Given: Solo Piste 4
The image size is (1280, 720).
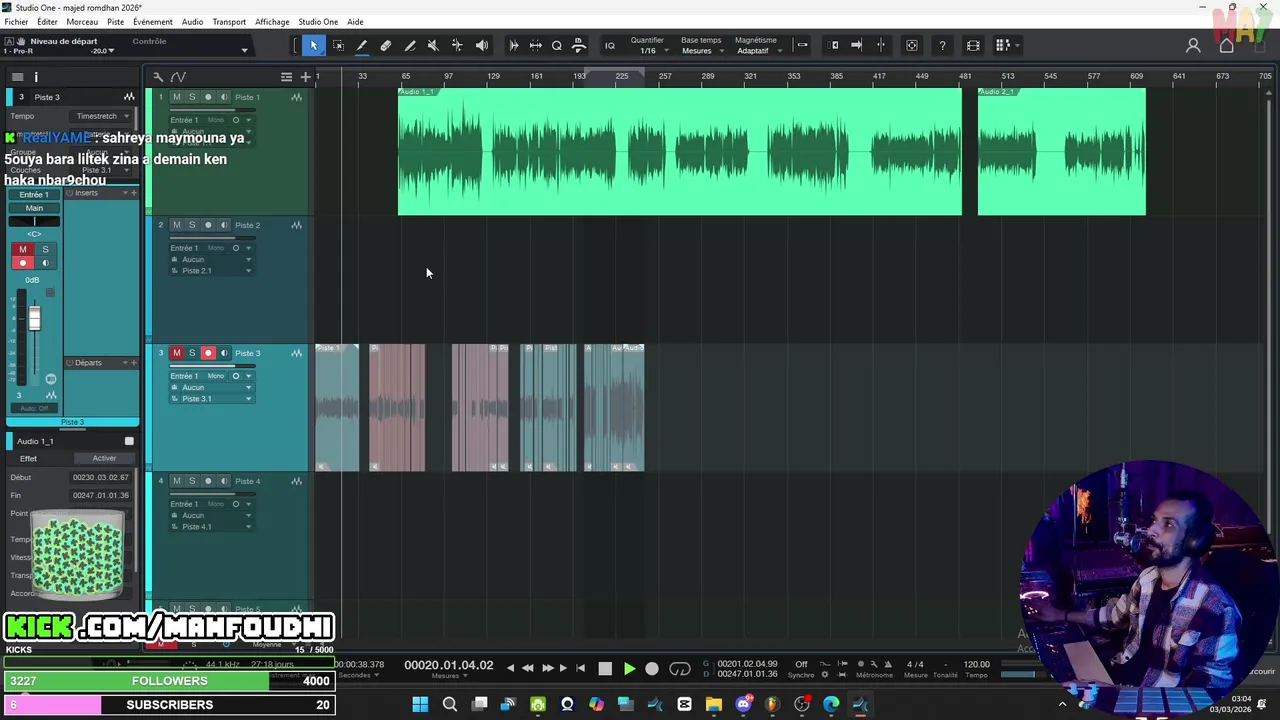Looking at the screenshot, I should tap(192, 481).
